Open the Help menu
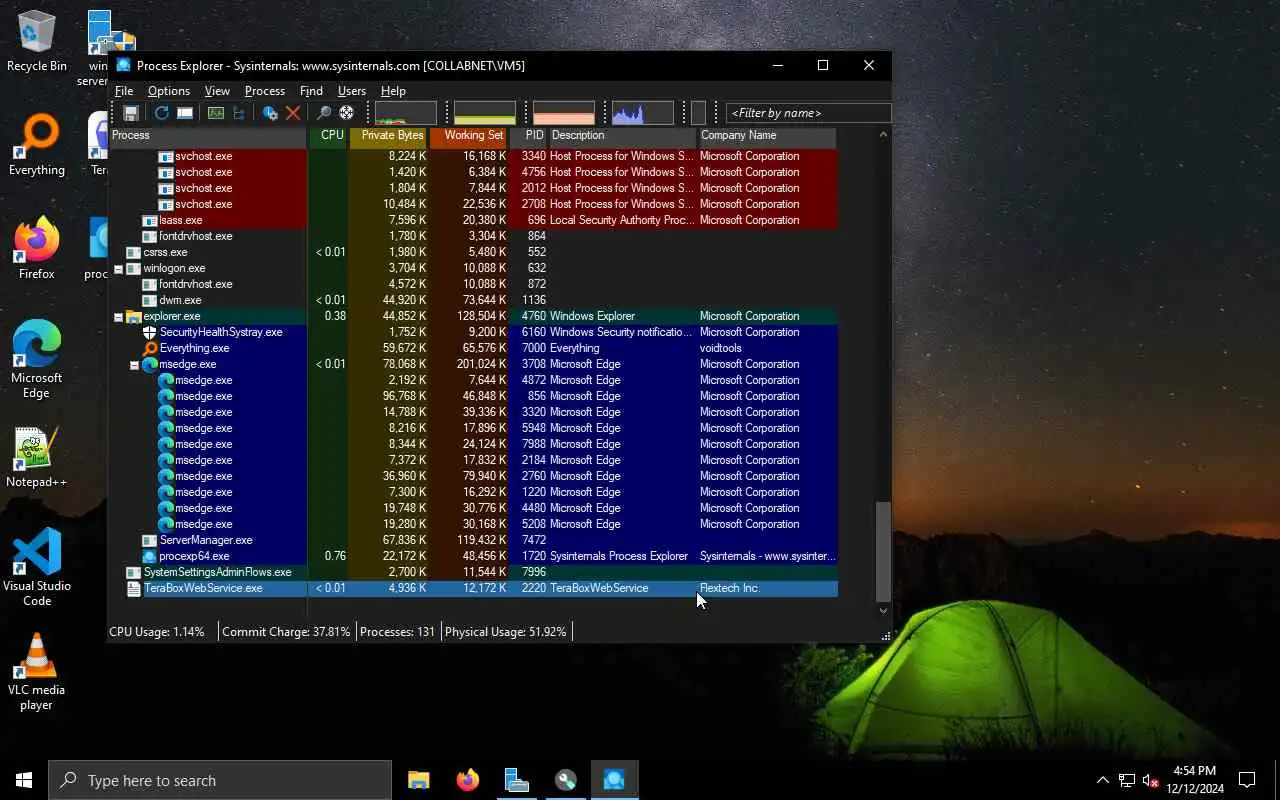 tap(393, 91)
